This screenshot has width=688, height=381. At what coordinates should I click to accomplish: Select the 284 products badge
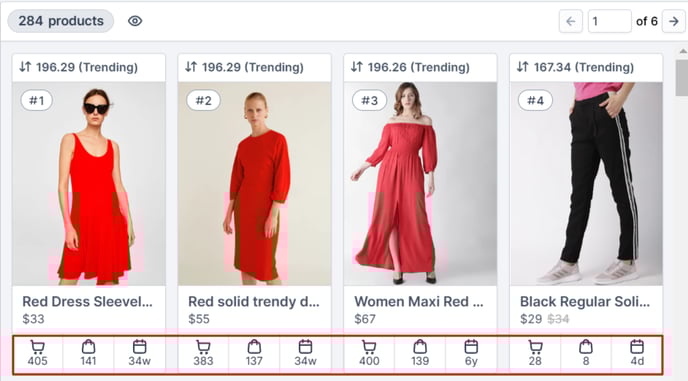[x=61, y=21]
